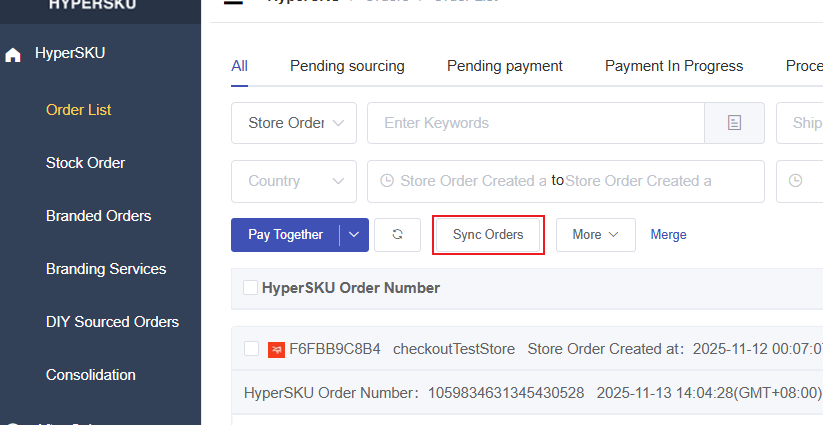Click the clock icon in the rightmost date field

pos(796,181)
